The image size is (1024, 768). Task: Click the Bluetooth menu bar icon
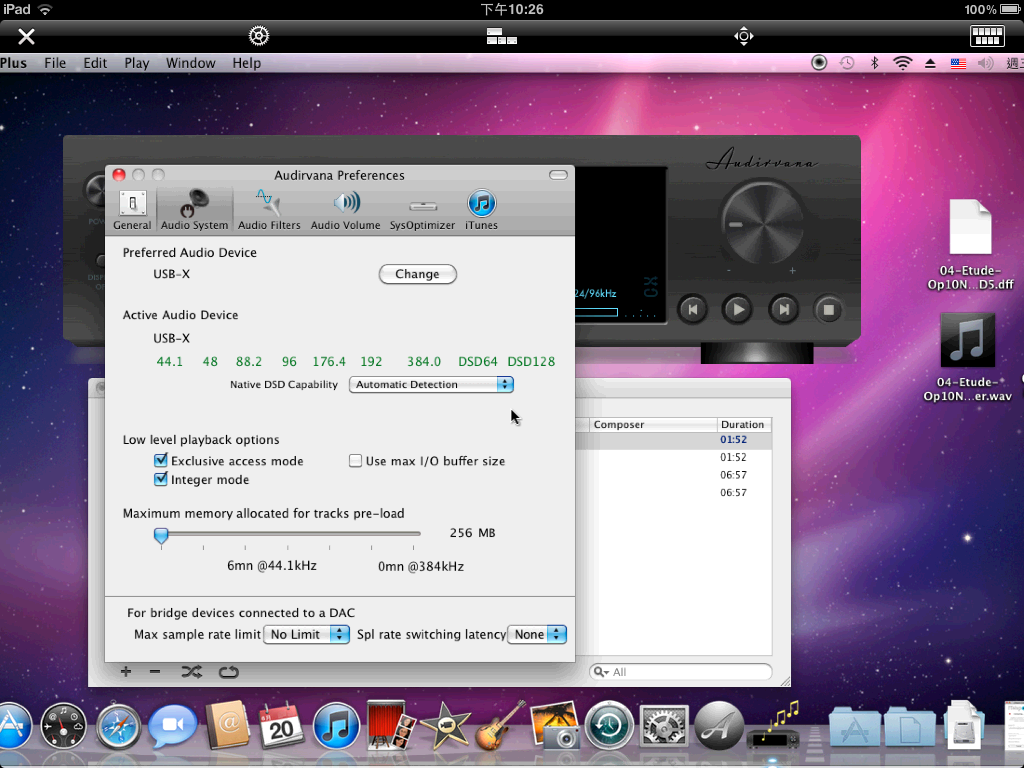(x=874, y=63)
